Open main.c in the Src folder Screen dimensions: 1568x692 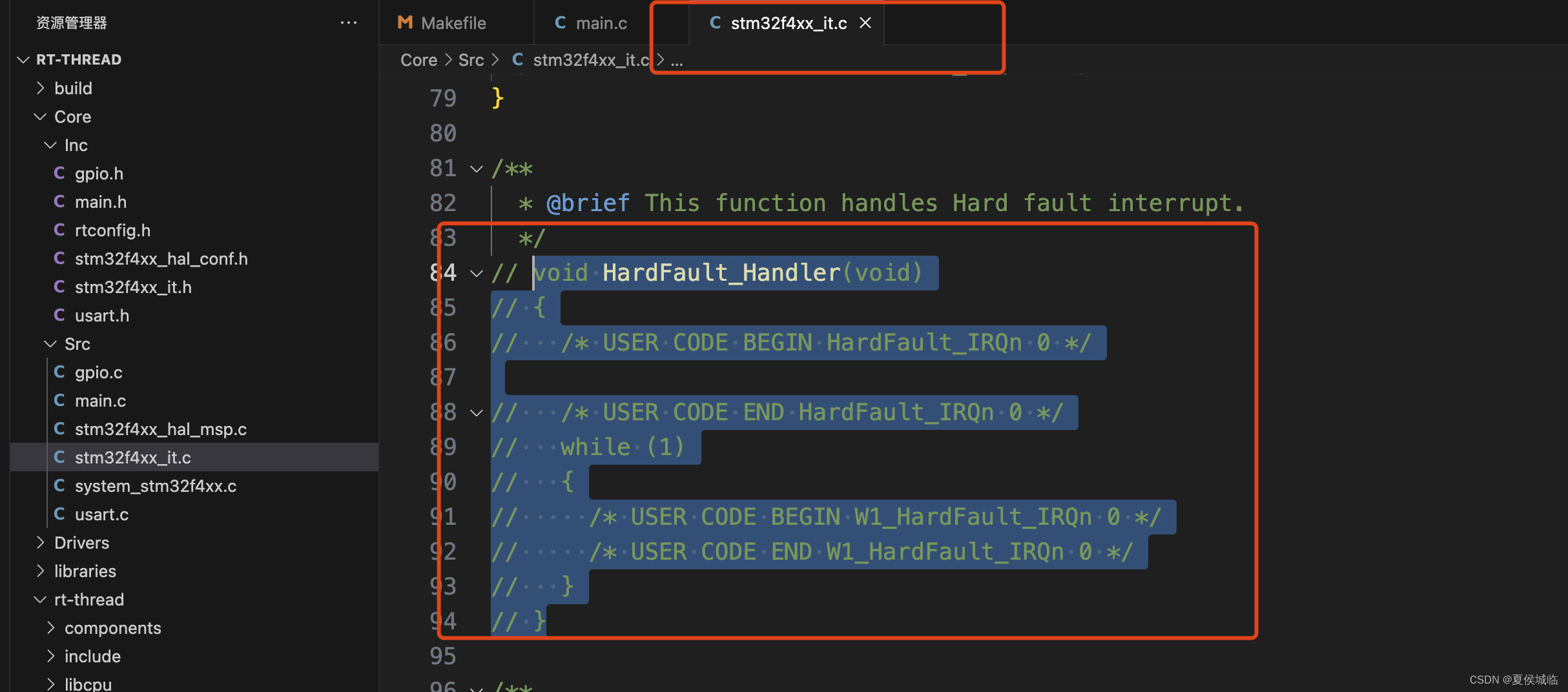(x=194, y=400)
